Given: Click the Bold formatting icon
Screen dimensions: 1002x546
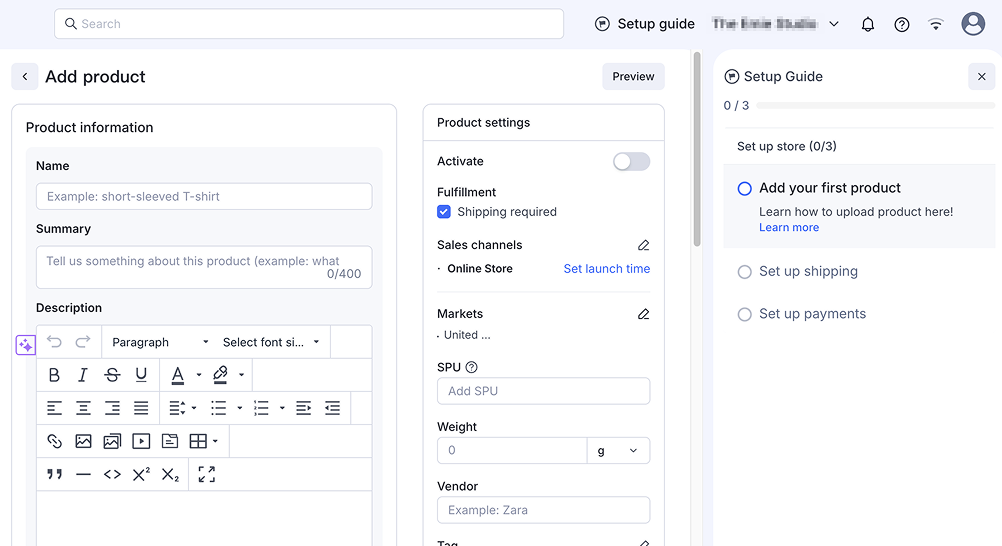Looking at the screenshot, I should point(54,375).
